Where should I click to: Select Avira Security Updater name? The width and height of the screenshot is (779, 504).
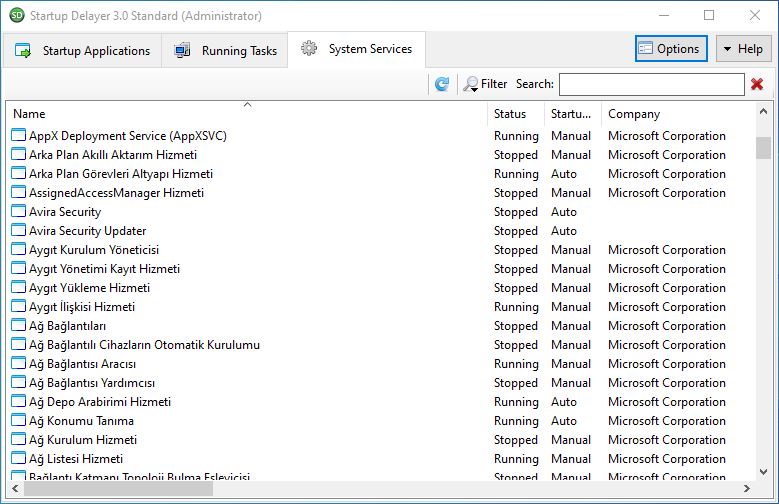[x=87, y=231]
